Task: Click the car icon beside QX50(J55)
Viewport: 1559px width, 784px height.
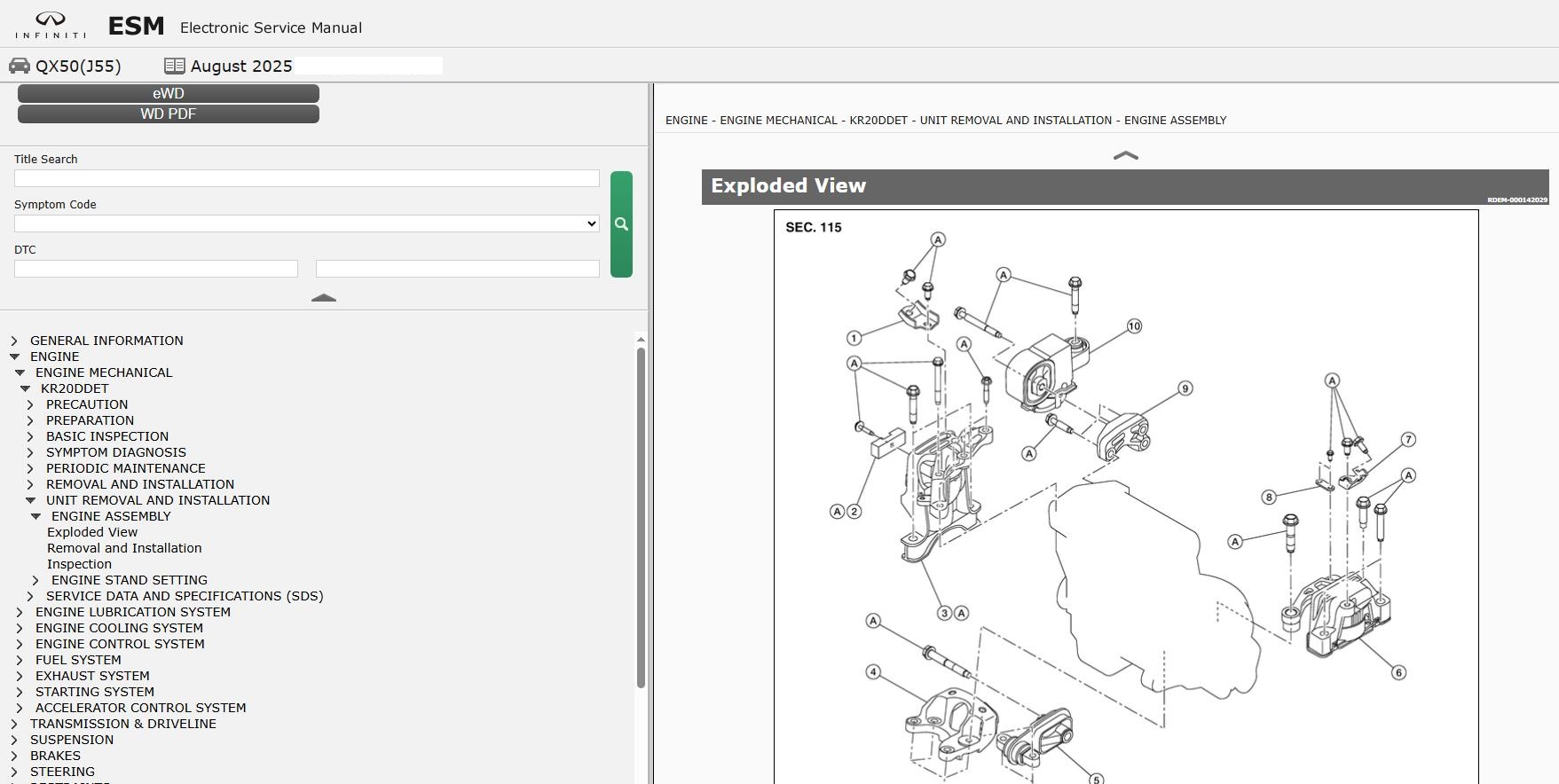Action: (20, 66)
